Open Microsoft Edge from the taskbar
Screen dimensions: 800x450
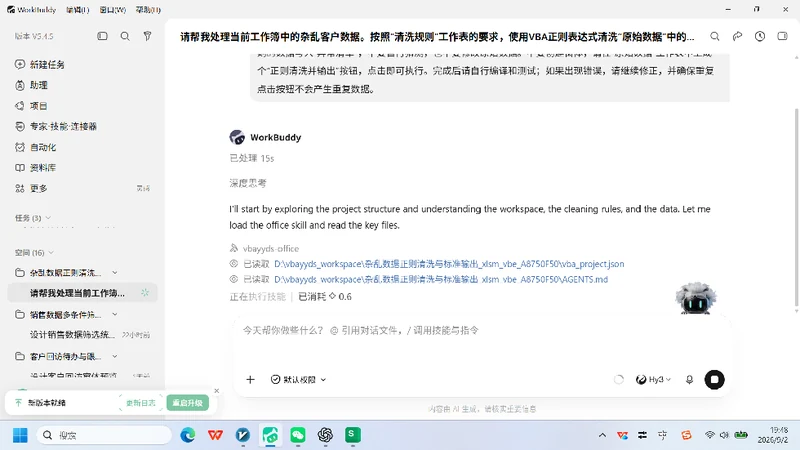[x=188, y=435]
